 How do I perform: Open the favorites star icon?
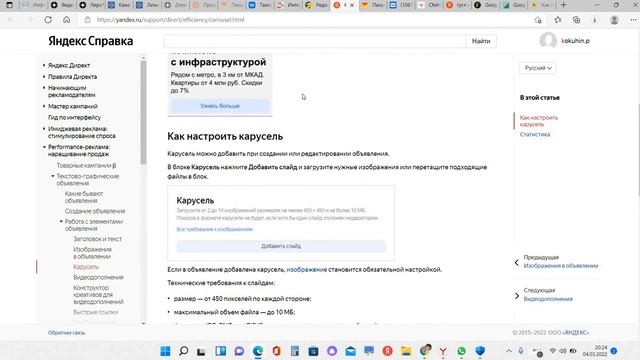point(558,20)
